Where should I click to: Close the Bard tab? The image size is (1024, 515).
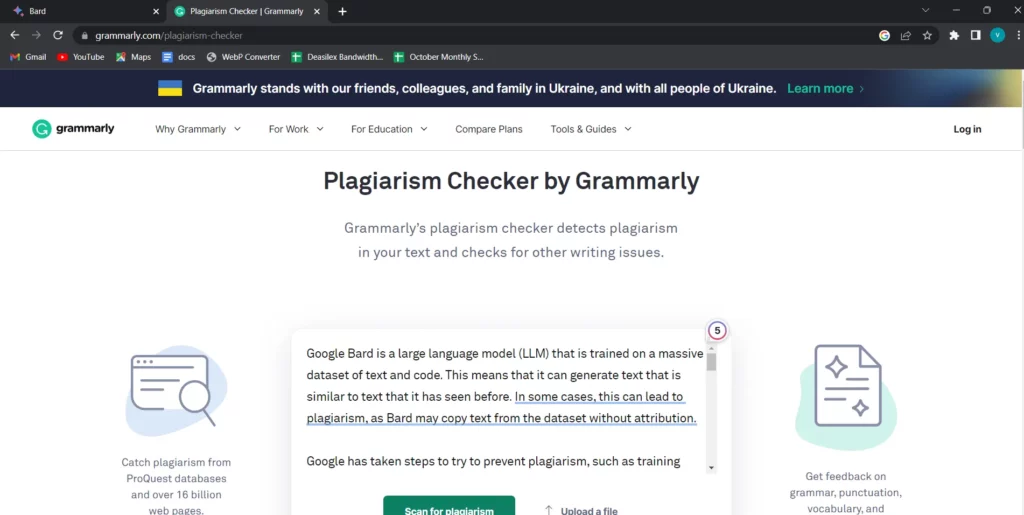click(x=155, y=11)
